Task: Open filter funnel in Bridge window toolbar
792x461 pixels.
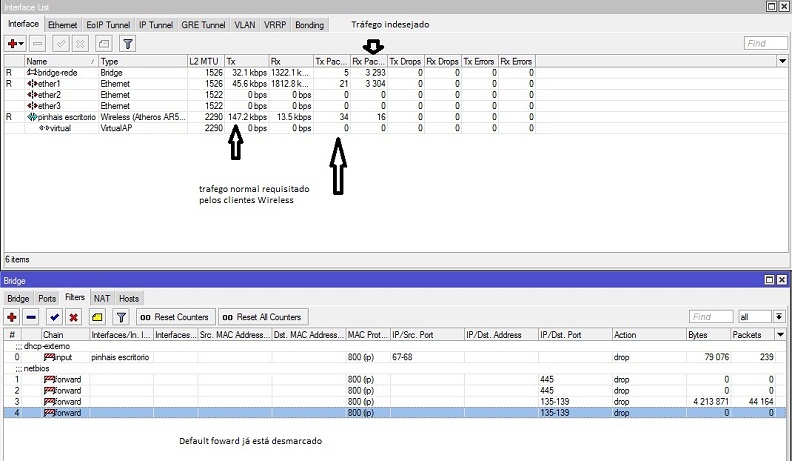Action: pos(121,317)
